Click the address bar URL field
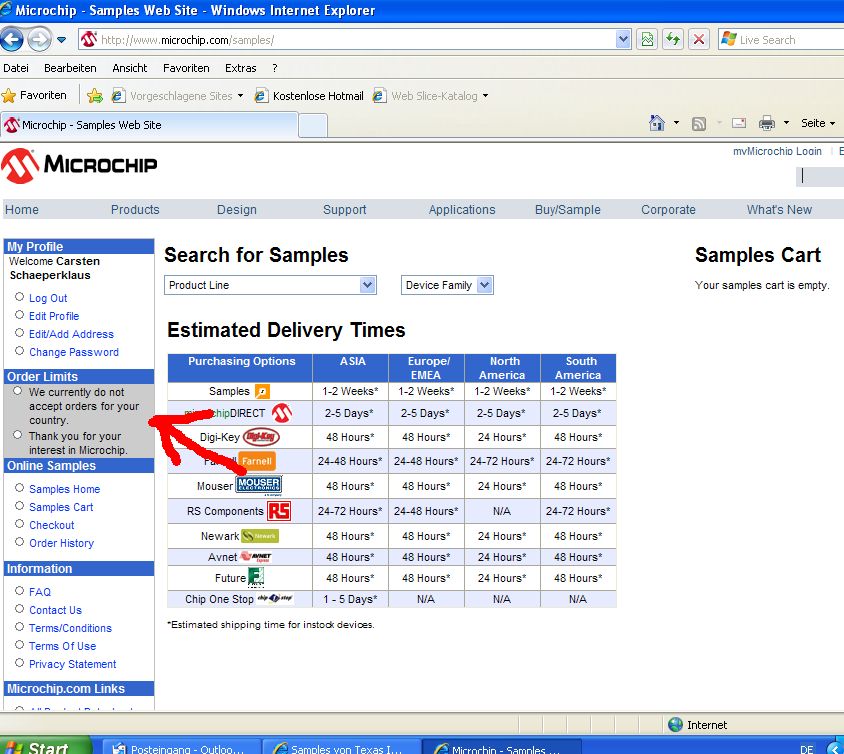Image resolution: width=844 pixels, height=754 pixels. (x=346, y=40)
